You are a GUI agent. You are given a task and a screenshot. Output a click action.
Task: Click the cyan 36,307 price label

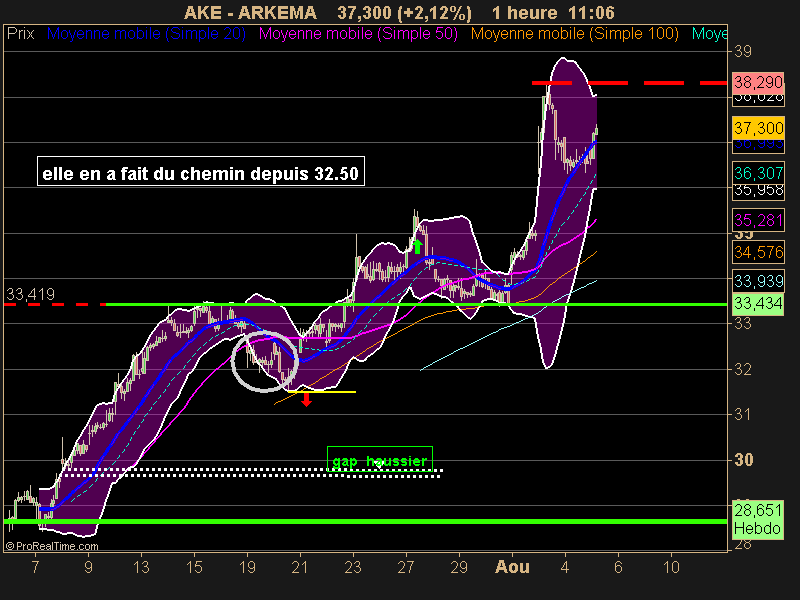click(x=758, y=173)
